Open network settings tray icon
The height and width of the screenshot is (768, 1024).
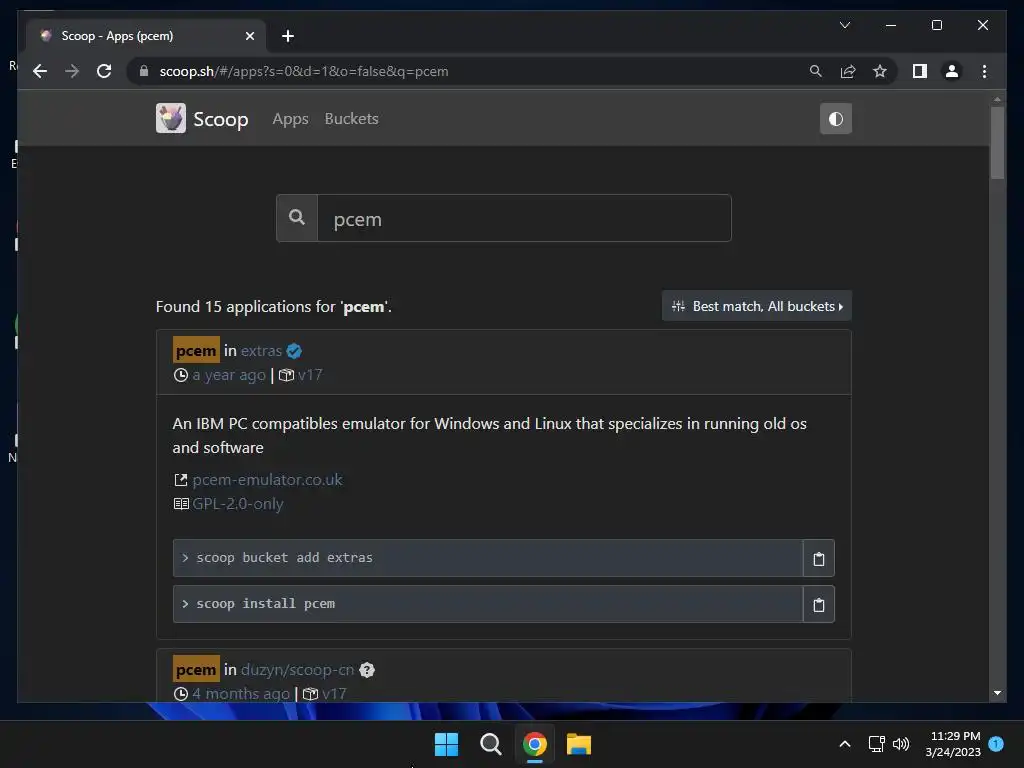876,744
